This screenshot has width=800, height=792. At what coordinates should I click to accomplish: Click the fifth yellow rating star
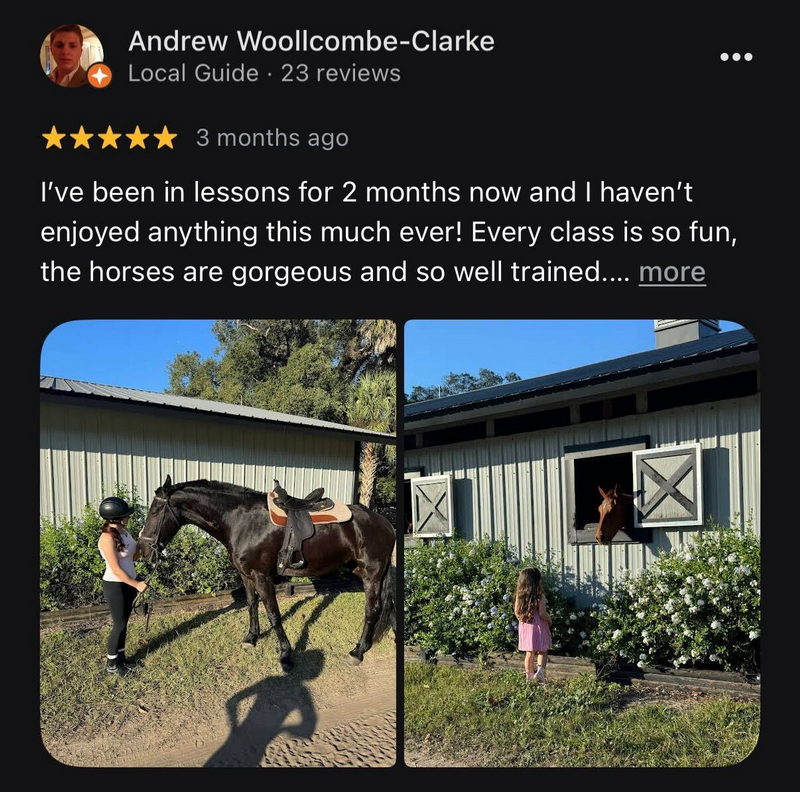click(165, 138)
